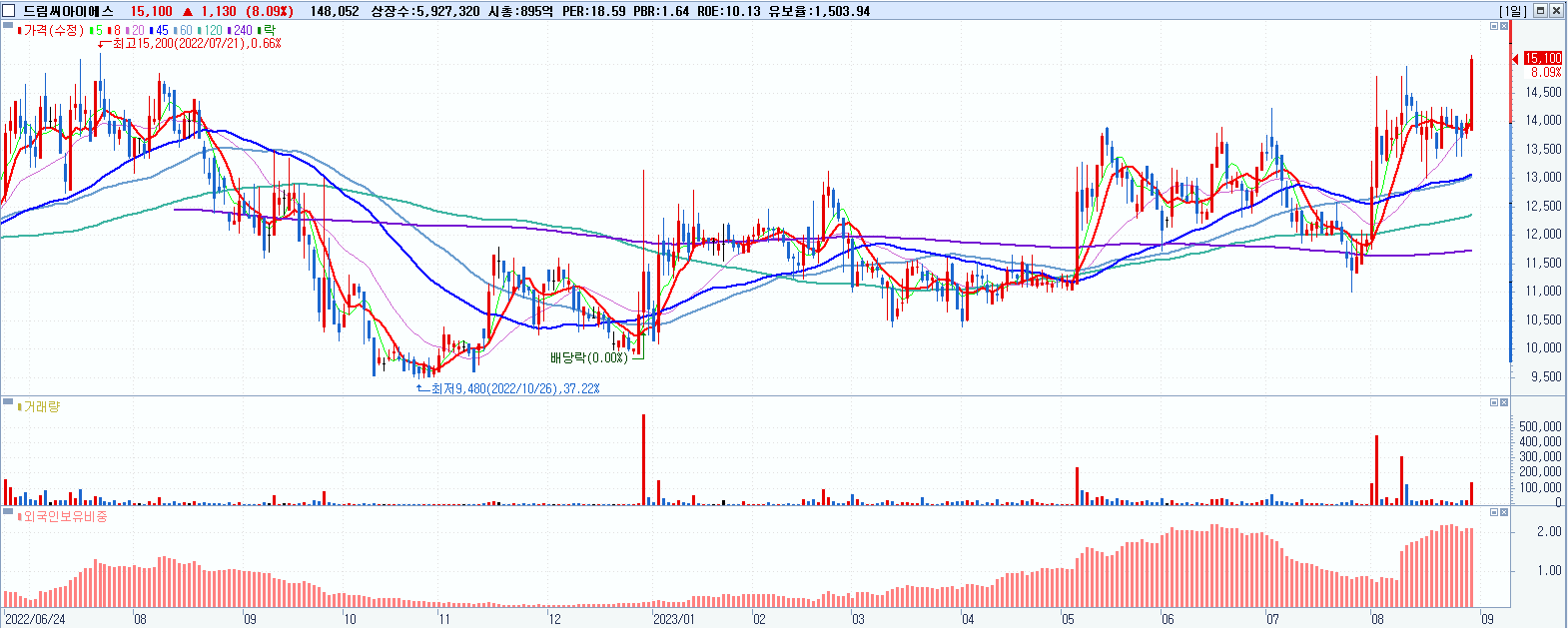Minimize the 외국인보유비중 panel
The width and height of the screenshot is (1568, 628).
[1495, 512]
